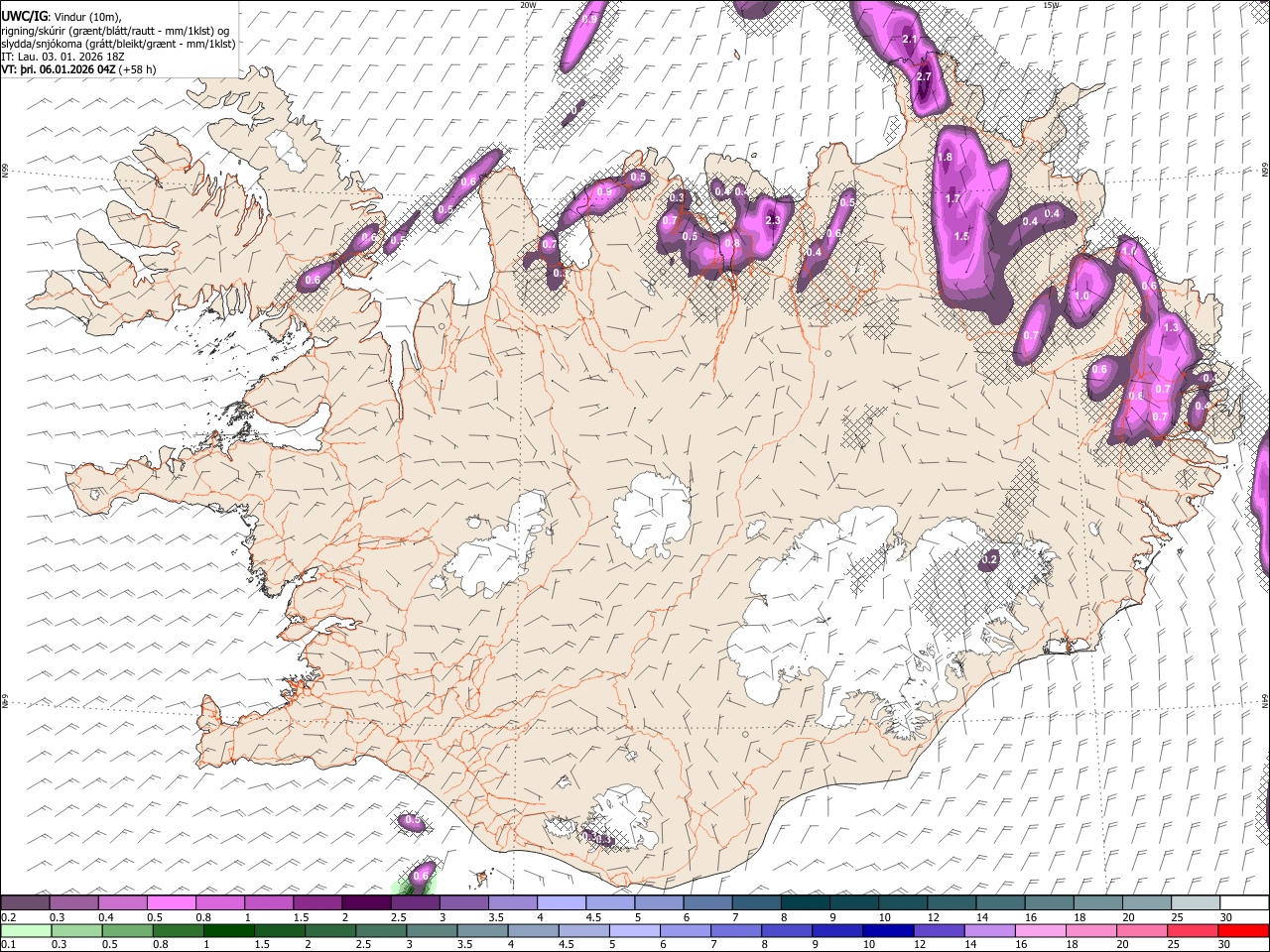
Task: Click the 2.3 snowfall value label
Action: point(773,221)
